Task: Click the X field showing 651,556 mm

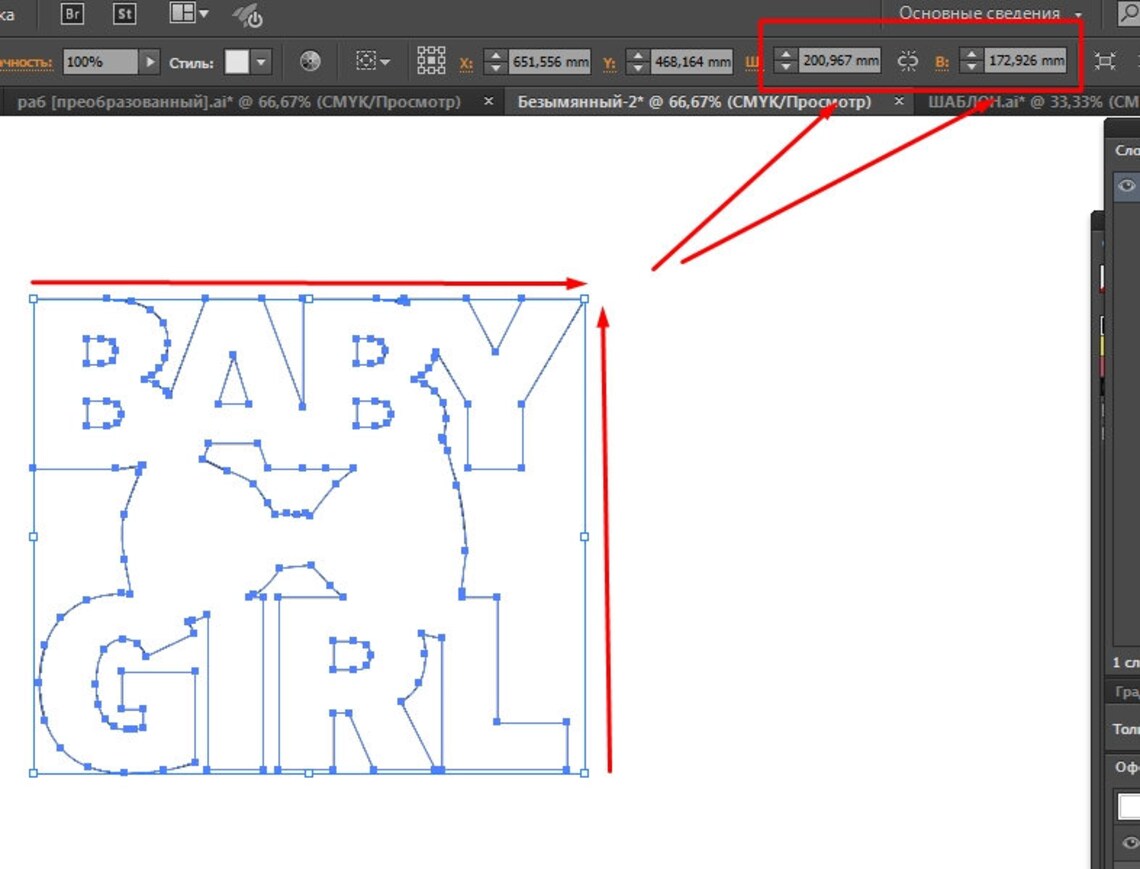Action: 550,62
